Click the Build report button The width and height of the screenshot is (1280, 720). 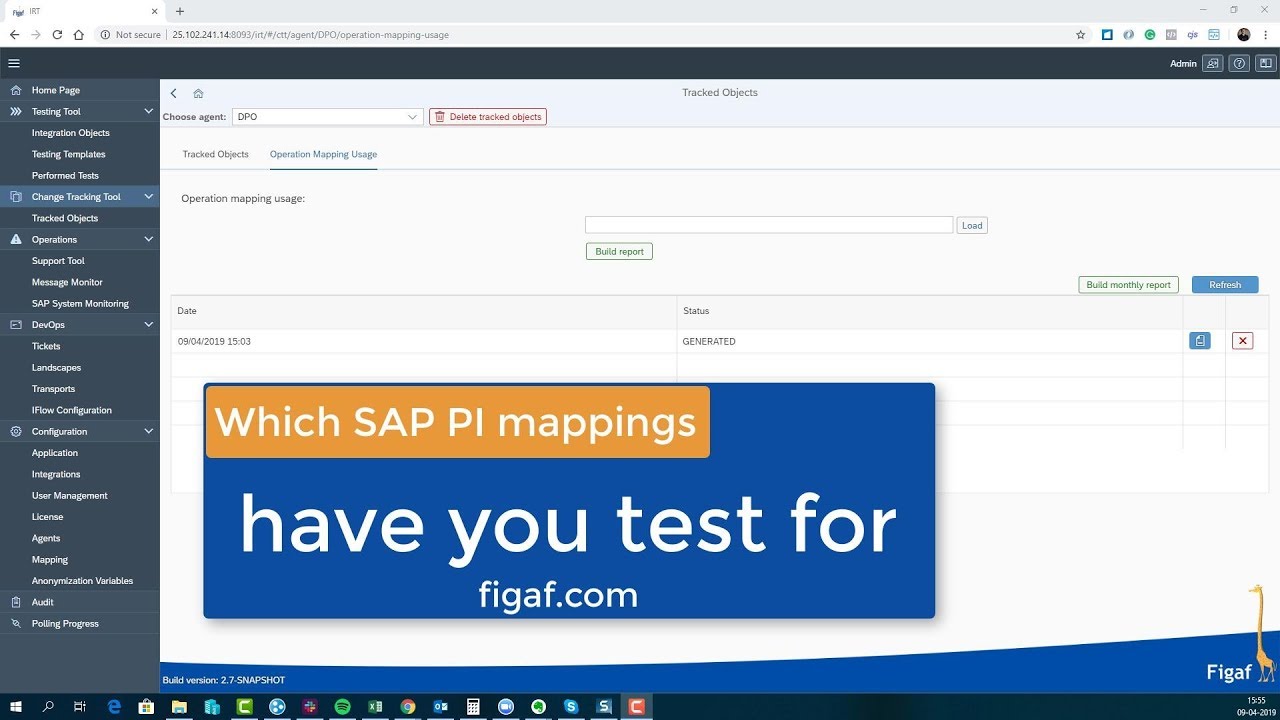tap(619, 252)
